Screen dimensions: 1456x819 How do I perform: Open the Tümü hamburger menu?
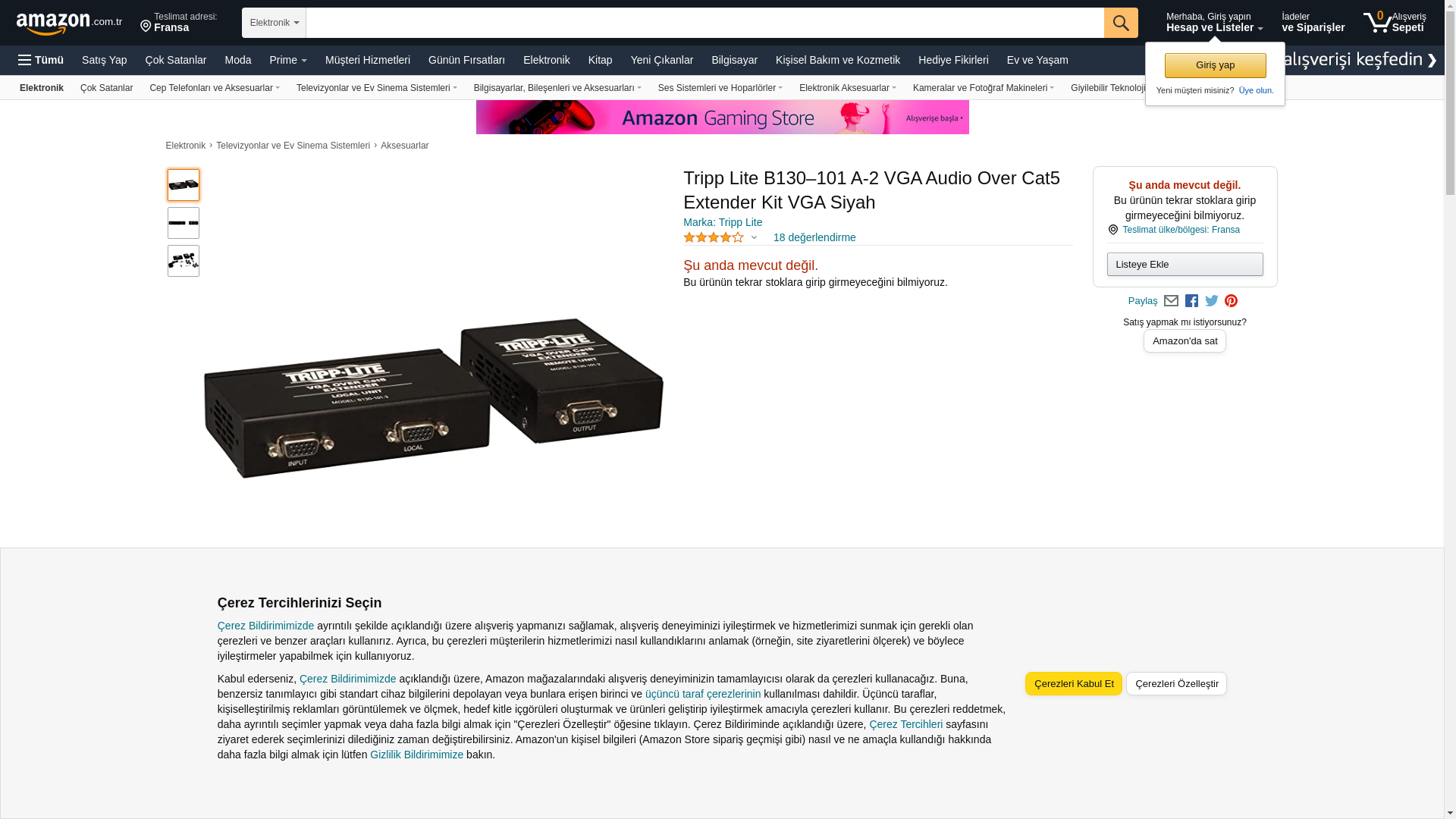[x=41, y=60]
